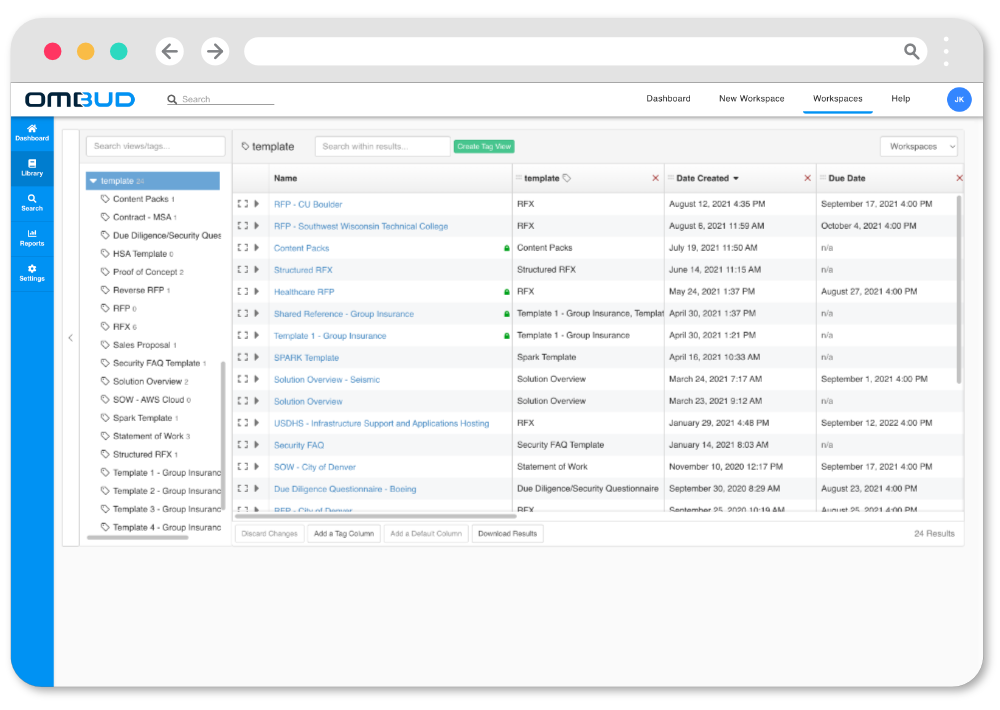Click the Ombud logo
This screenshot has width=1000, height=710.
[x=80, y=100]
